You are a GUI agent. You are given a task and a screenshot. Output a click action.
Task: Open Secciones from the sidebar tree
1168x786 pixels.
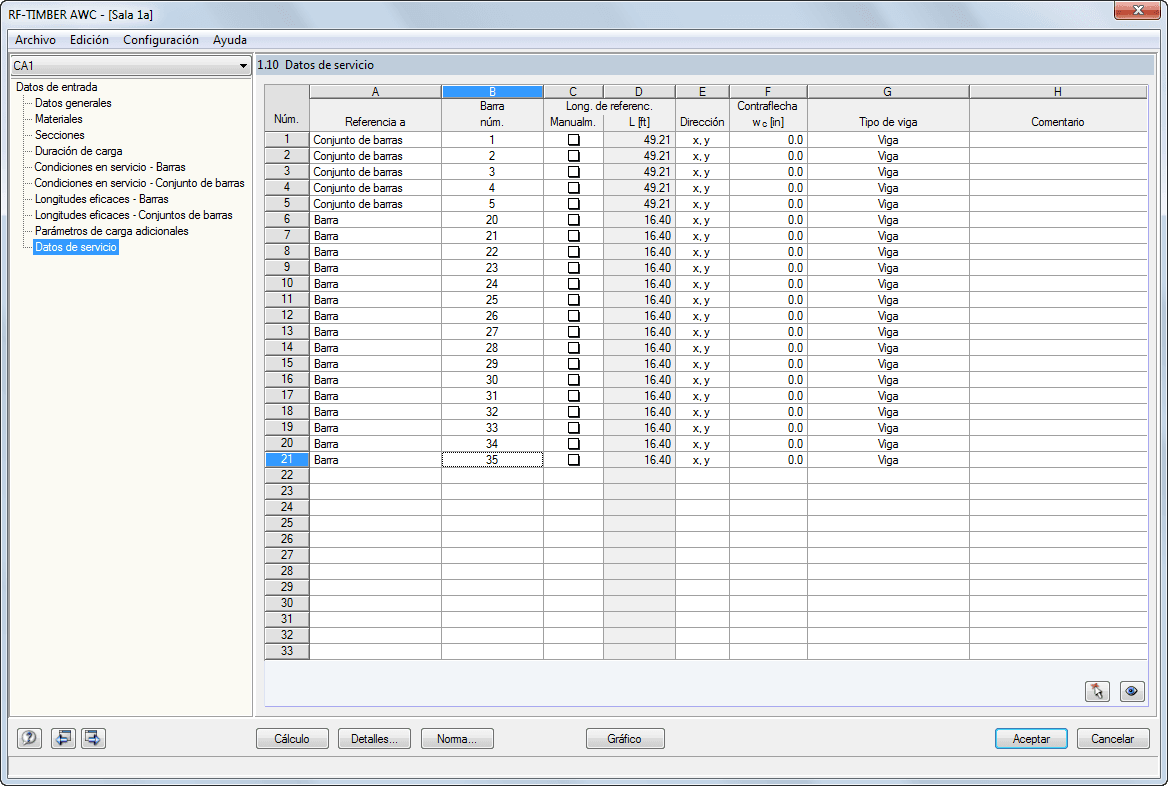[x=59, y=135]
